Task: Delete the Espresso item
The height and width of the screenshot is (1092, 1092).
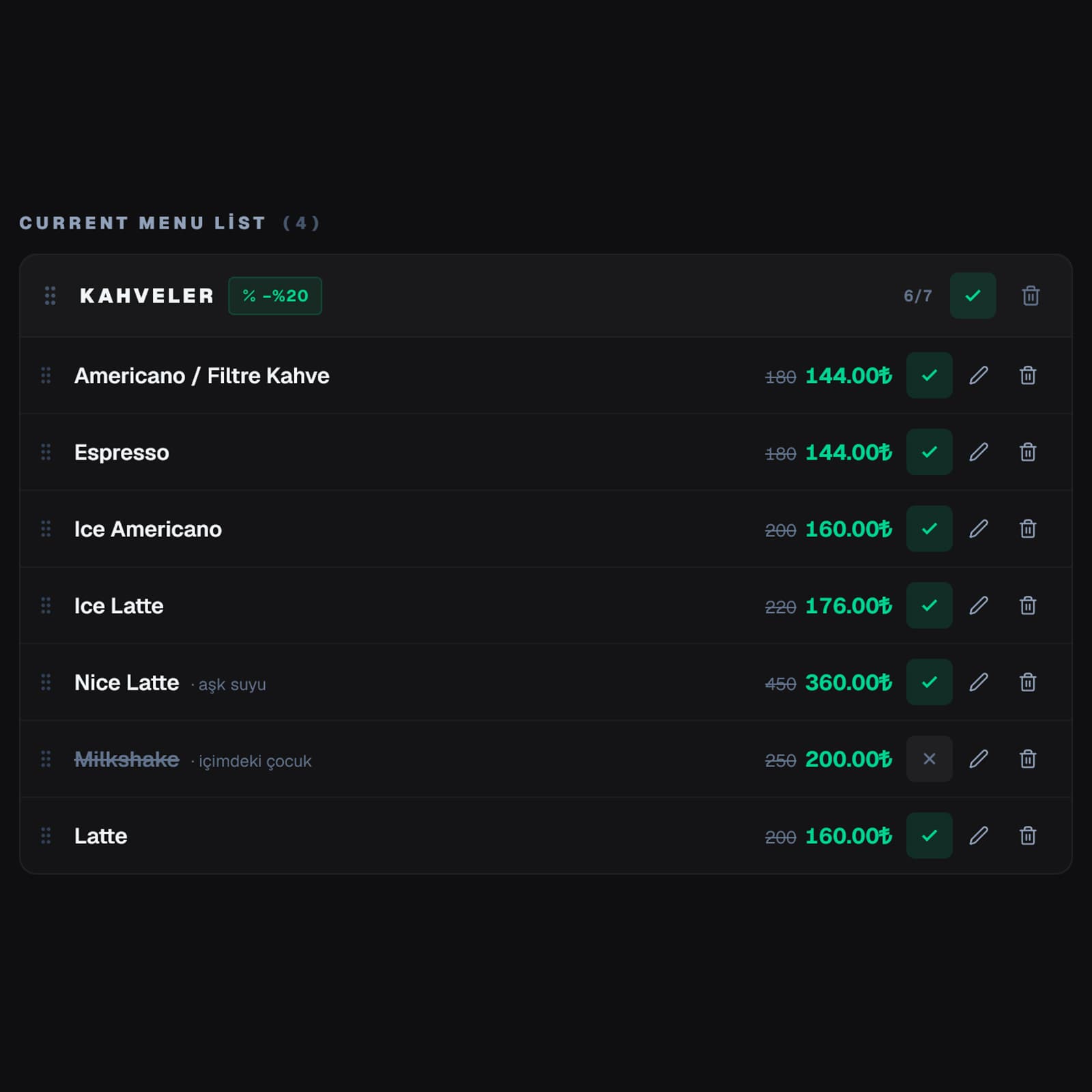Action: (1028, 452)
